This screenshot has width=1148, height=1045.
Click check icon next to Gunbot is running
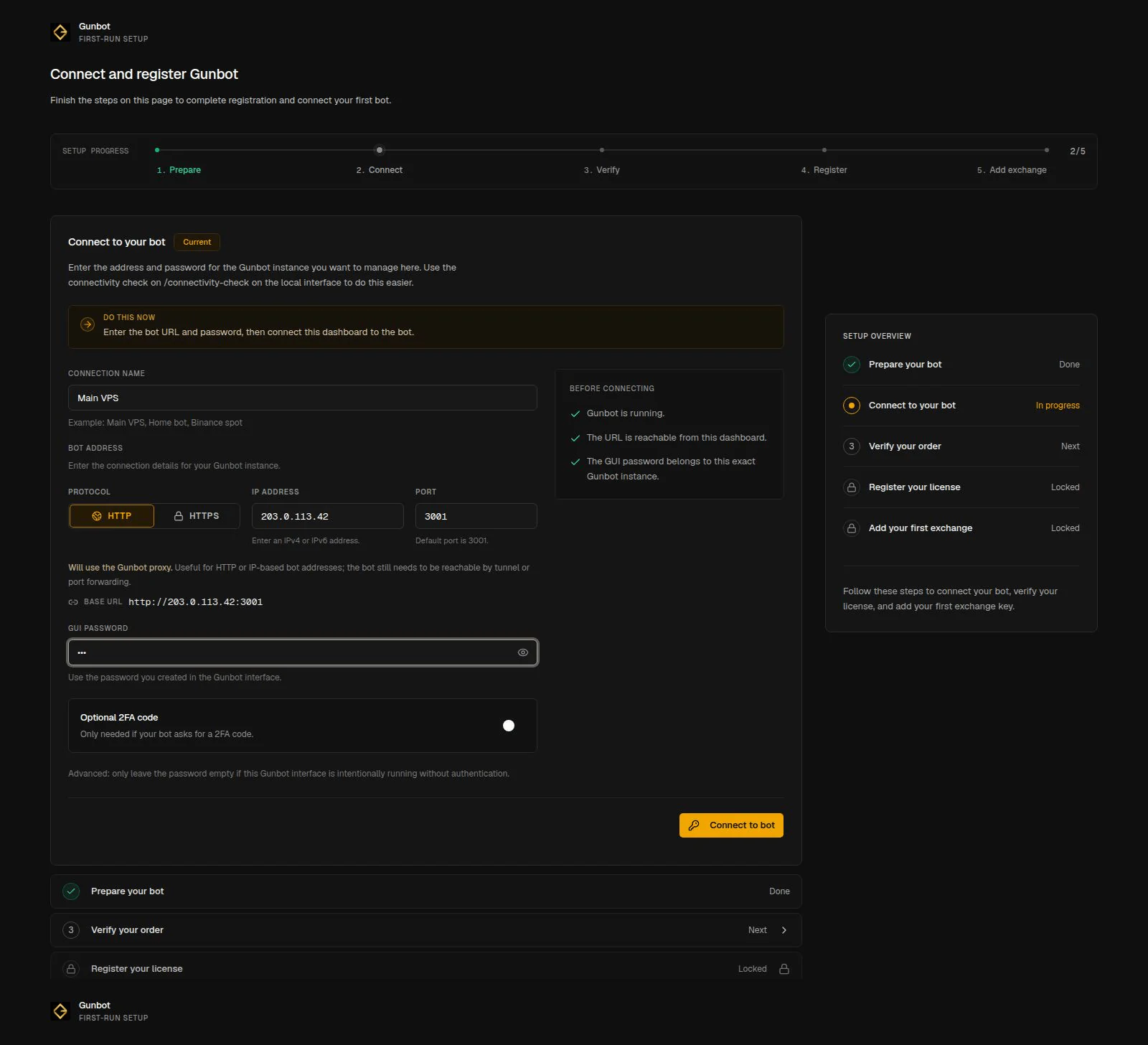coord(575,414)
